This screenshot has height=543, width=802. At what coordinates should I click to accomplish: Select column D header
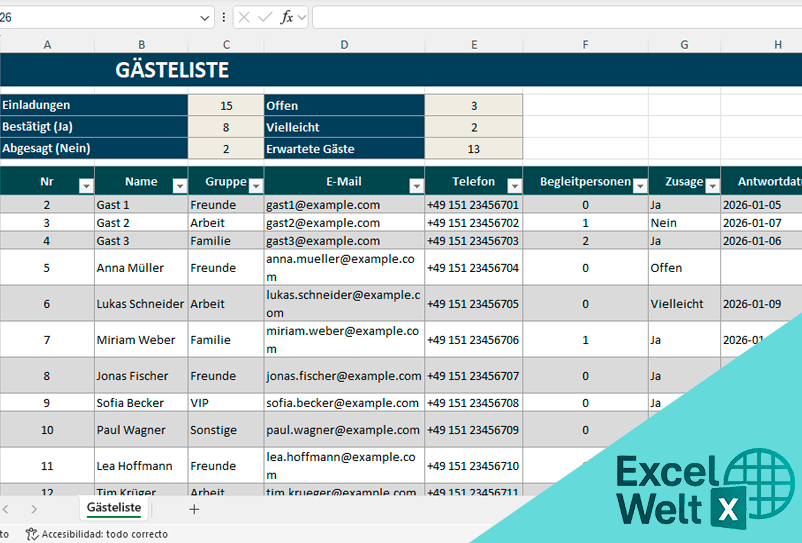click(344, 45)
